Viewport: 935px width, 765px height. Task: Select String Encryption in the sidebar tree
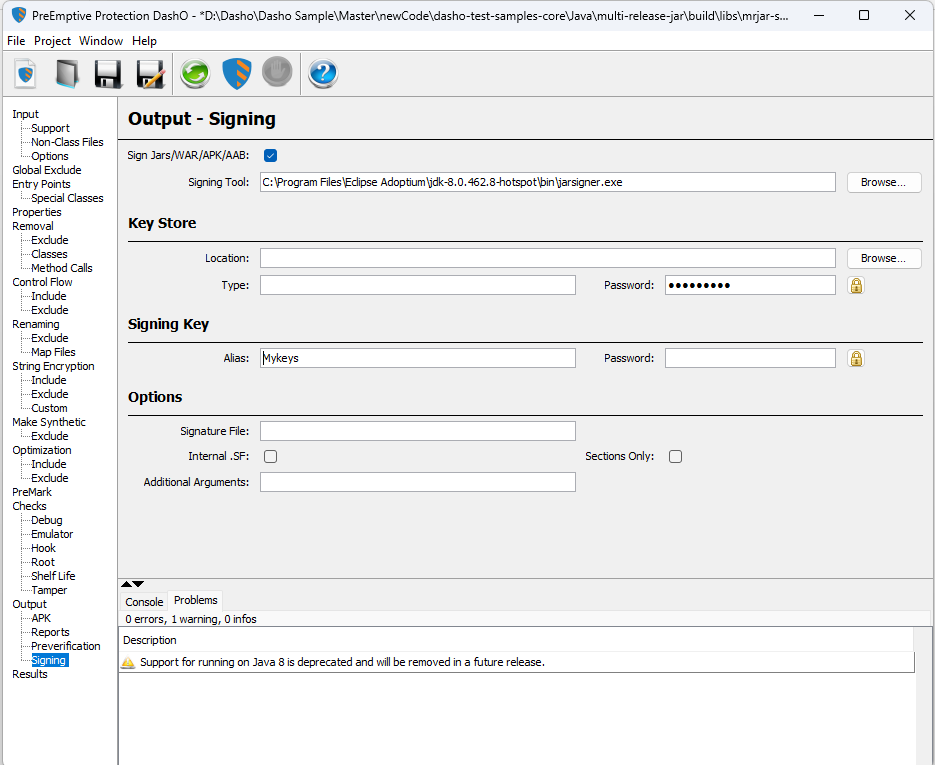tap(53, 366)
